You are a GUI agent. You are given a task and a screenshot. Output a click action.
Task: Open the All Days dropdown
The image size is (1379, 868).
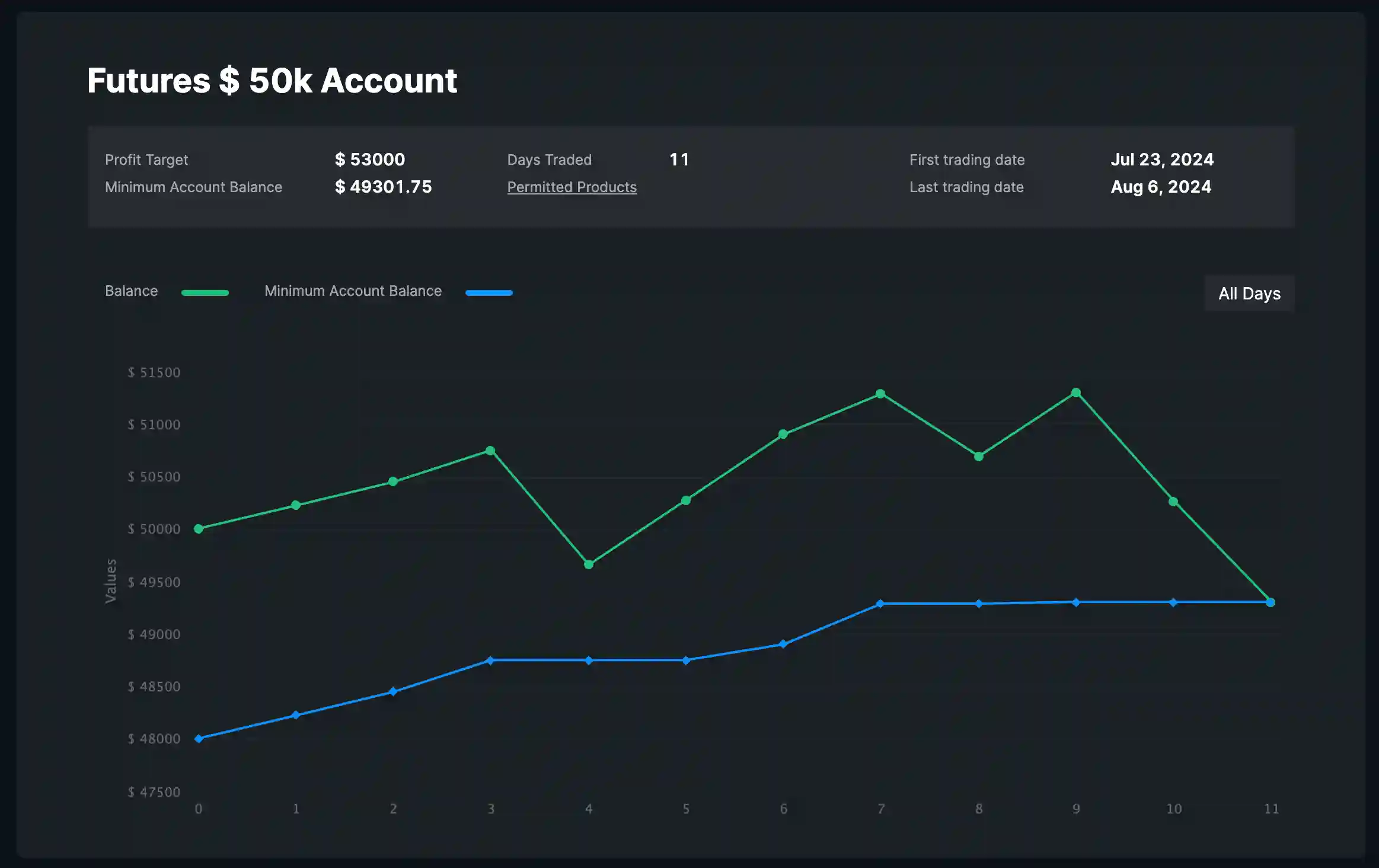click(x=1249, y=293)
